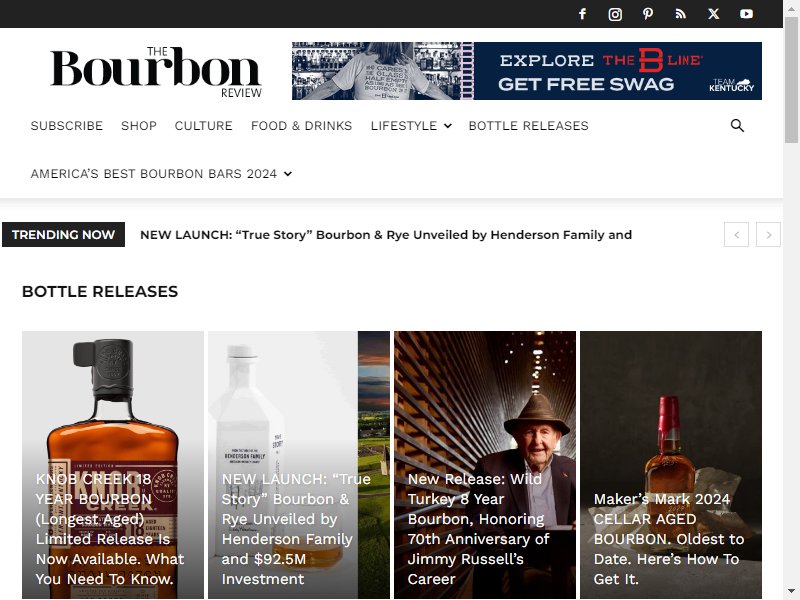This screenshot has height=600, width=800.
Task: Expand America's Best Bourbon Bars 2024 dropdown
Action: click(288, 174)
